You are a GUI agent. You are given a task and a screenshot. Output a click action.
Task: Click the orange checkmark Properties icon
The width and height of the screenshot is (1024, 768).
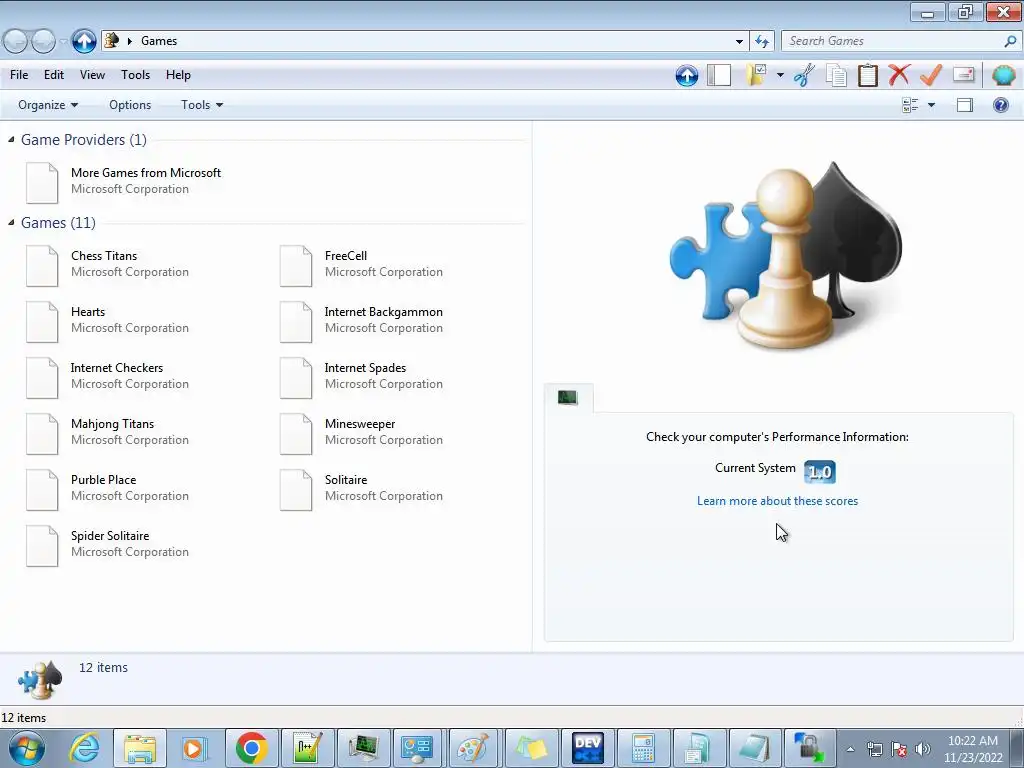coord(931,75)
